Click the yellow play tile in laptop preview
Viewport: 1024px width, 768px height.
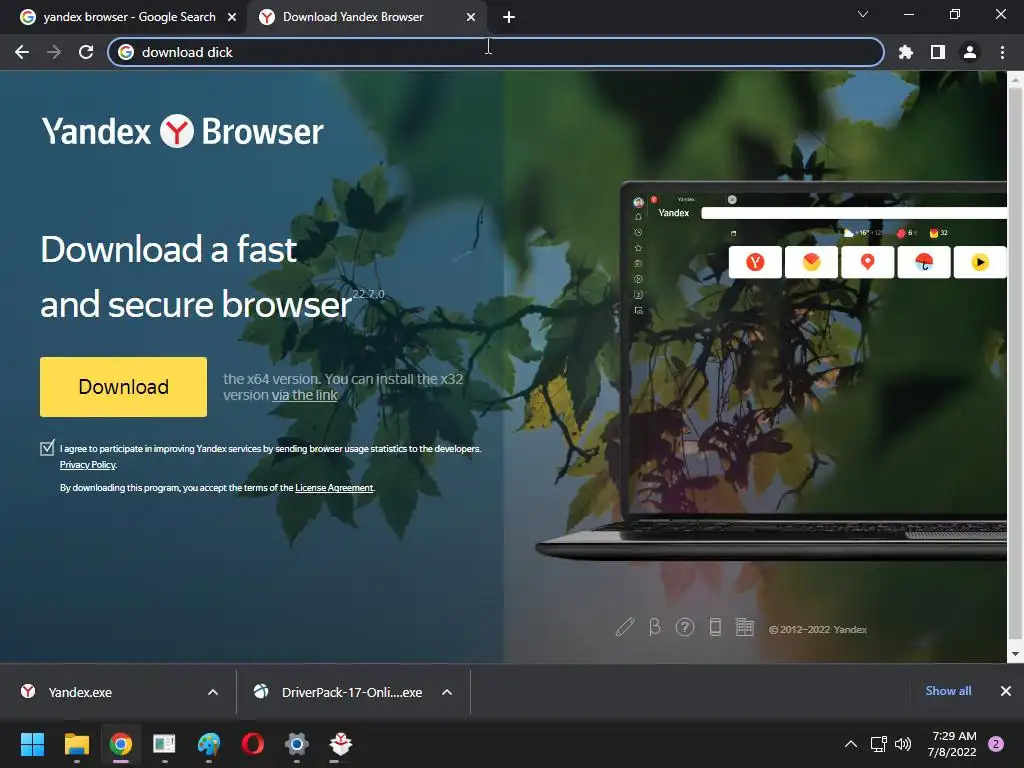pos(980,263)
